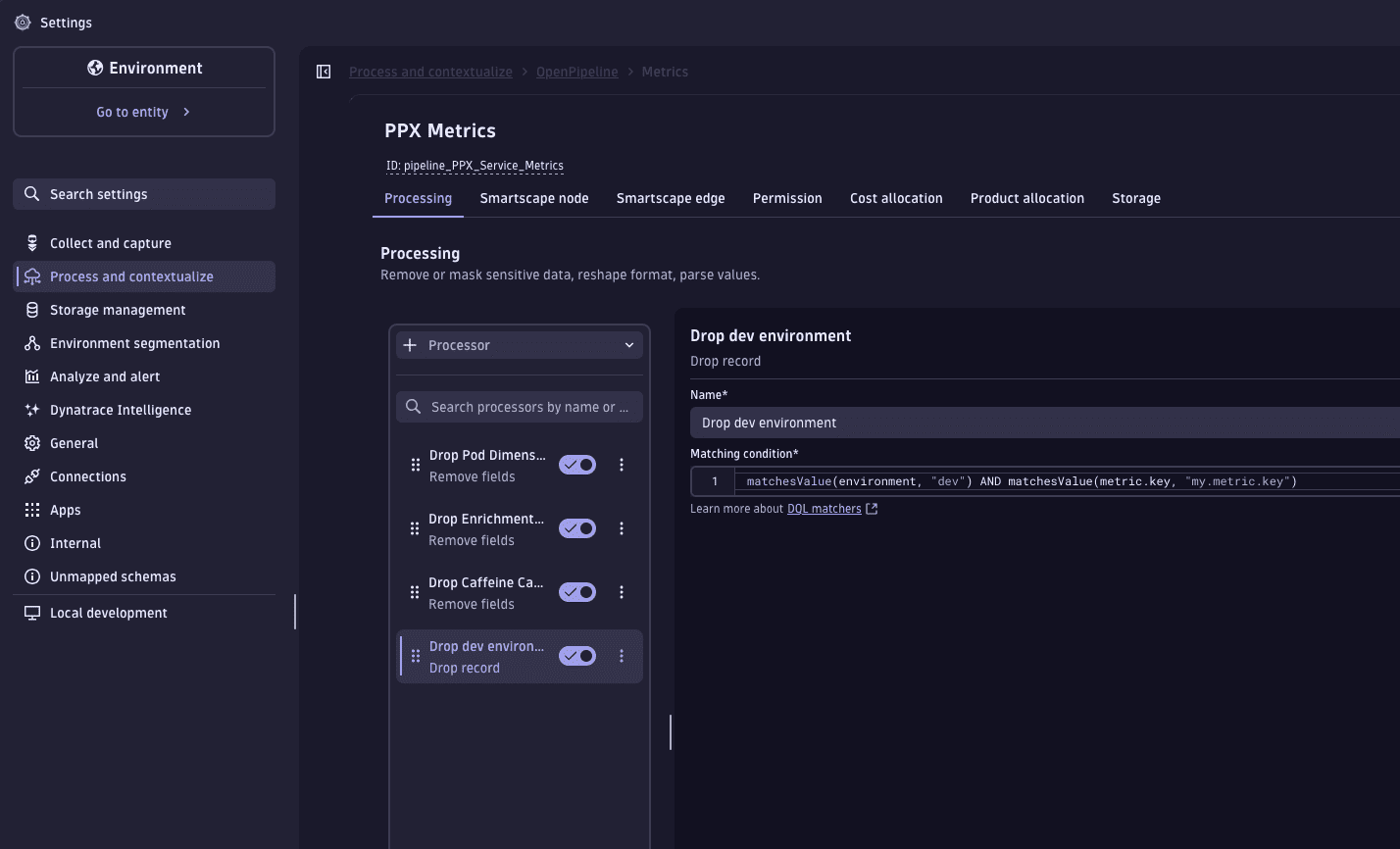The width and height of the screenshot is (1400, 849).
Task: Open the Processor add dropdown
Action: (519, 344)
